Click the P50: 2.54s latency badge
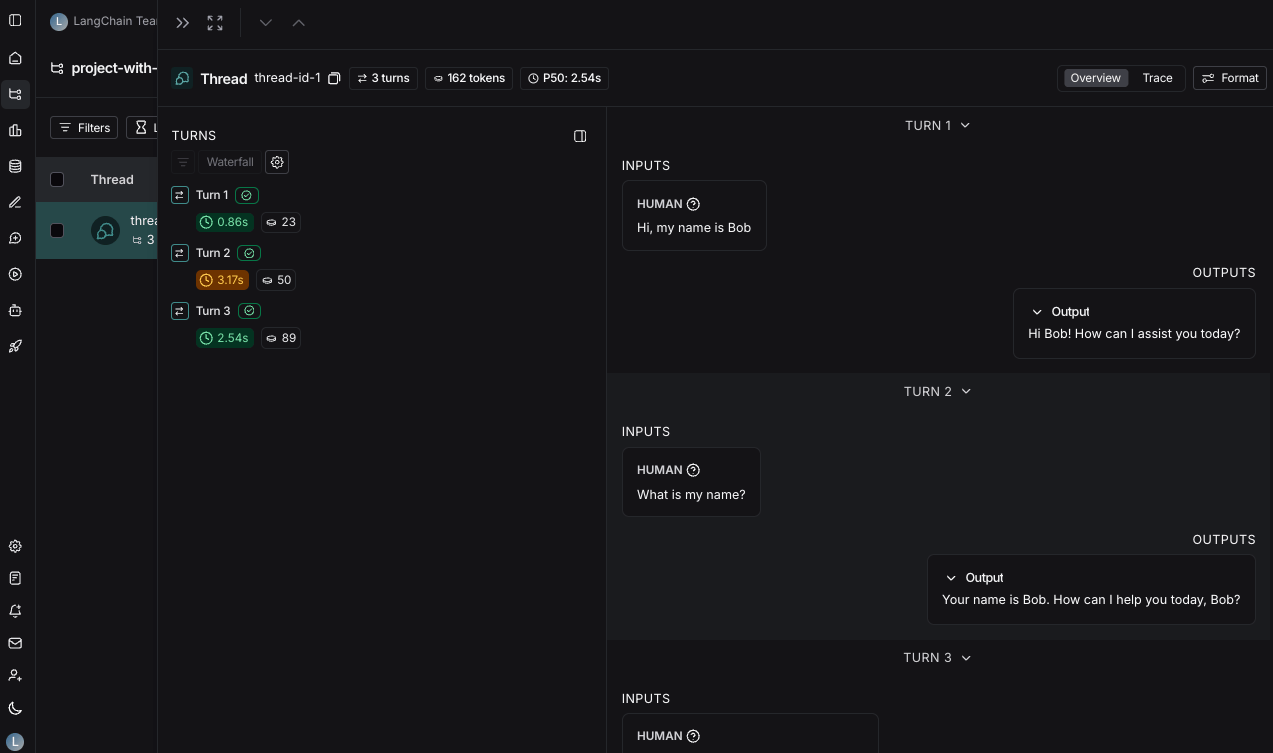Screen dimensions: 1273x753 565,78
